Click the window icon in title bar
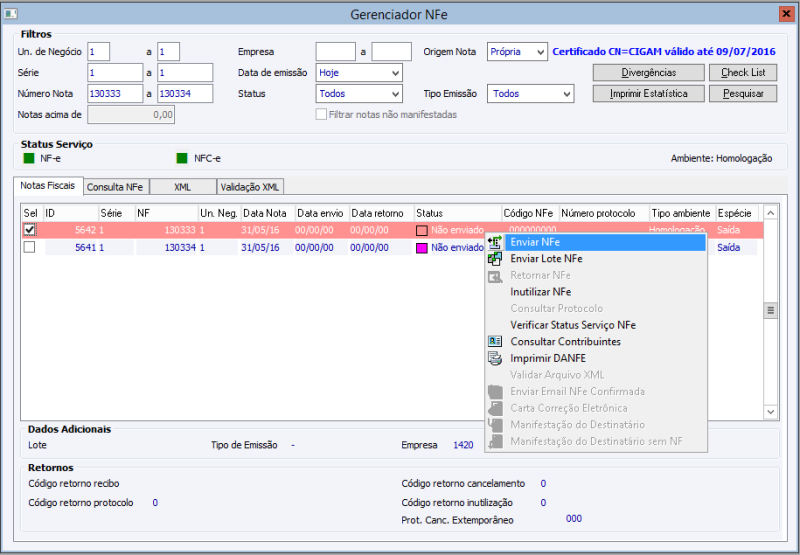This screenshot has width=800, height=555. pos(10,14)
